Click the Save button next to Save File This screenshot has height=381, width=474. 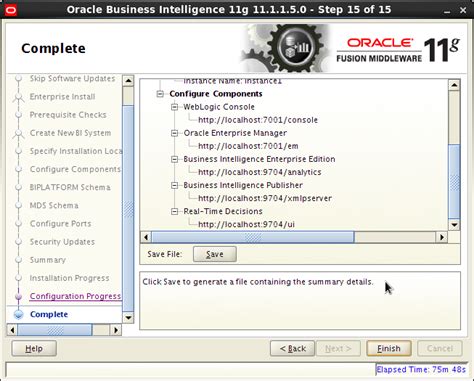(215, 254)
